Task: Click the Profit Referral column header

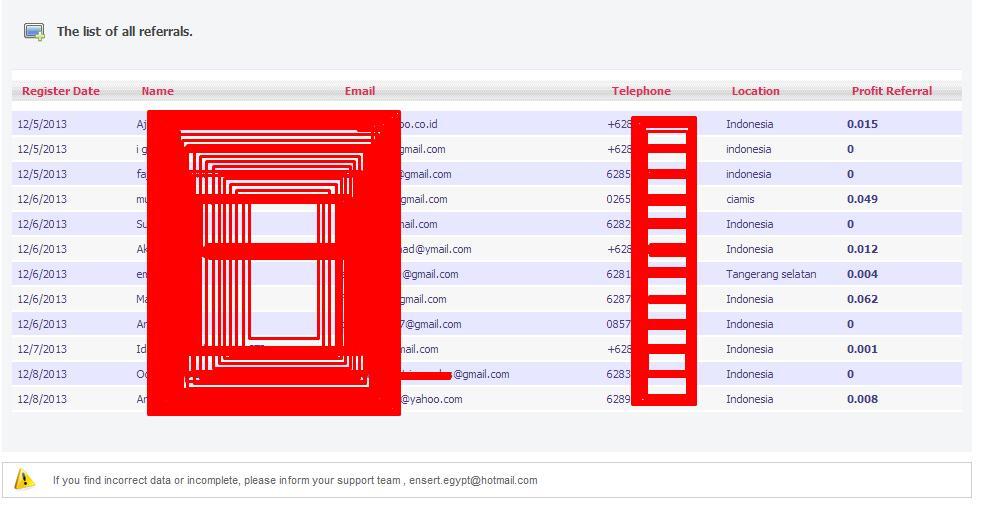Action: [892, 91]
